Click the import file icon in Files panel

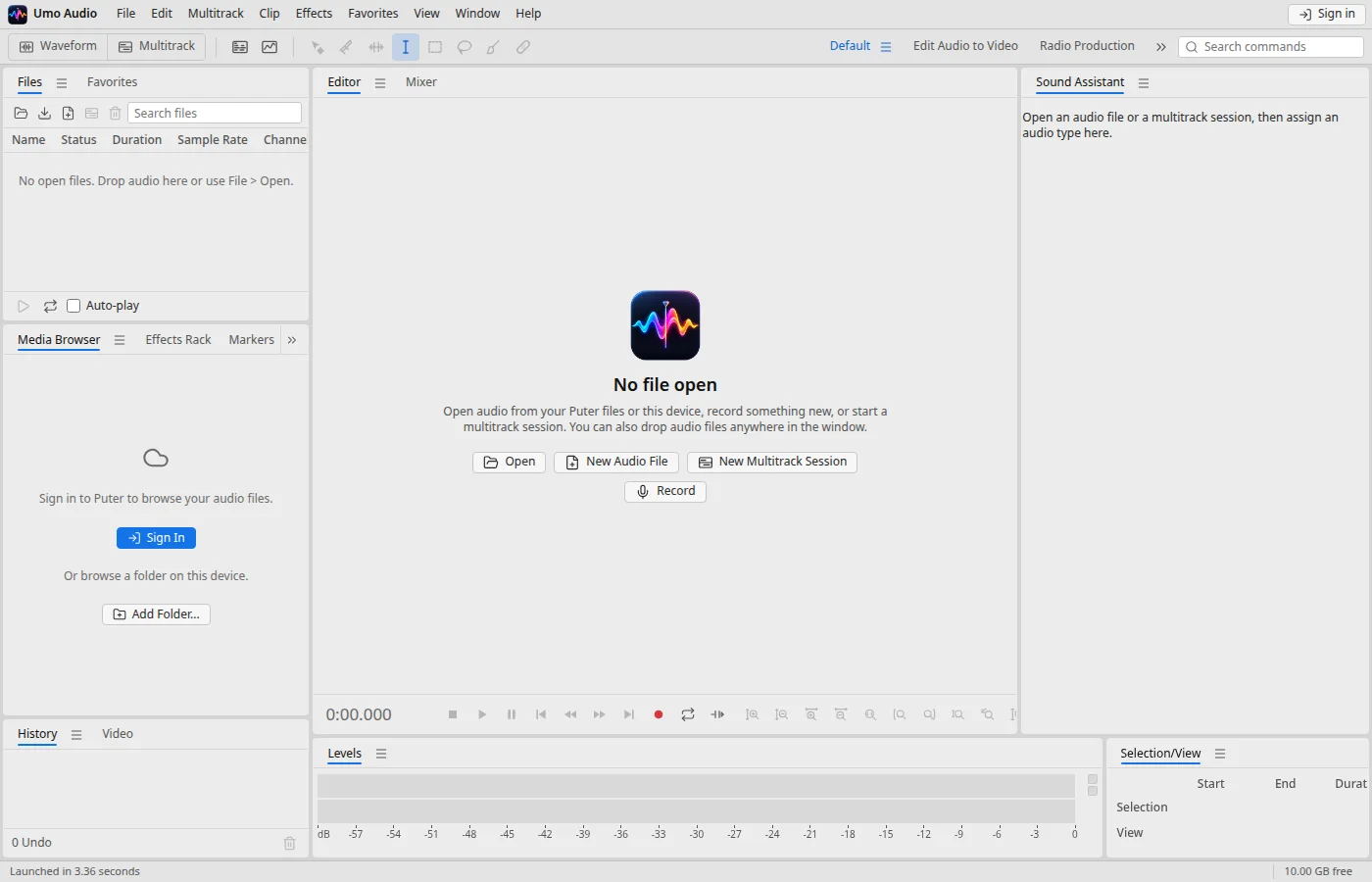click(44, 114)
